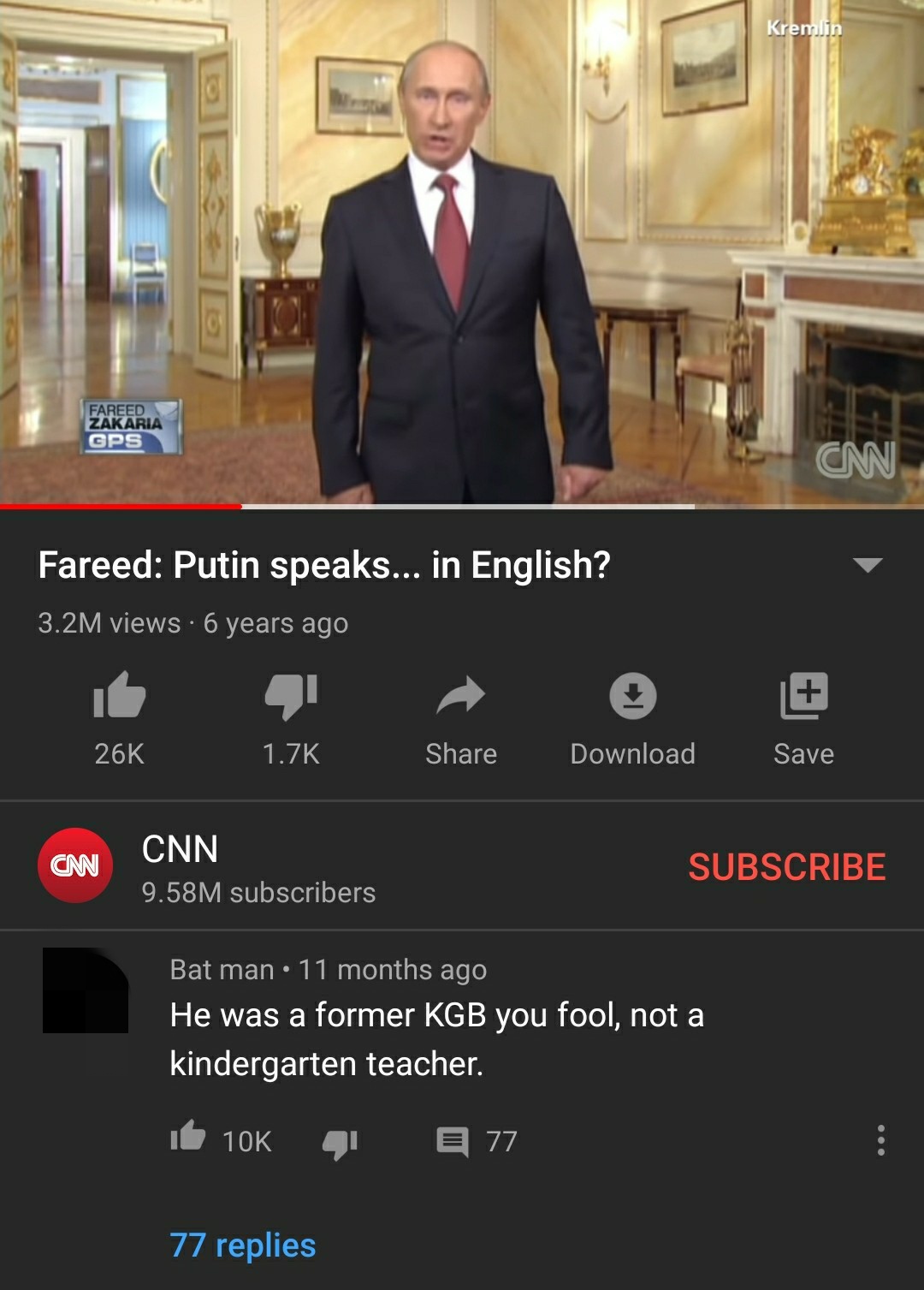Tap the Share arrow icon
Image resolution: width=924 pixels, height=1290 pixels.
coord(461,695)
